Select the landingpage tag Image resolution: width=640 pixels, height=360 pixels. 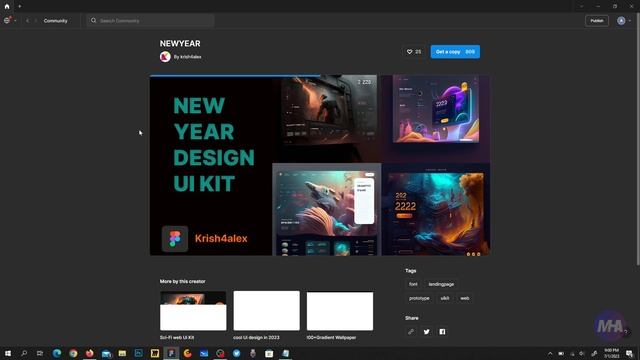(441, 284)
